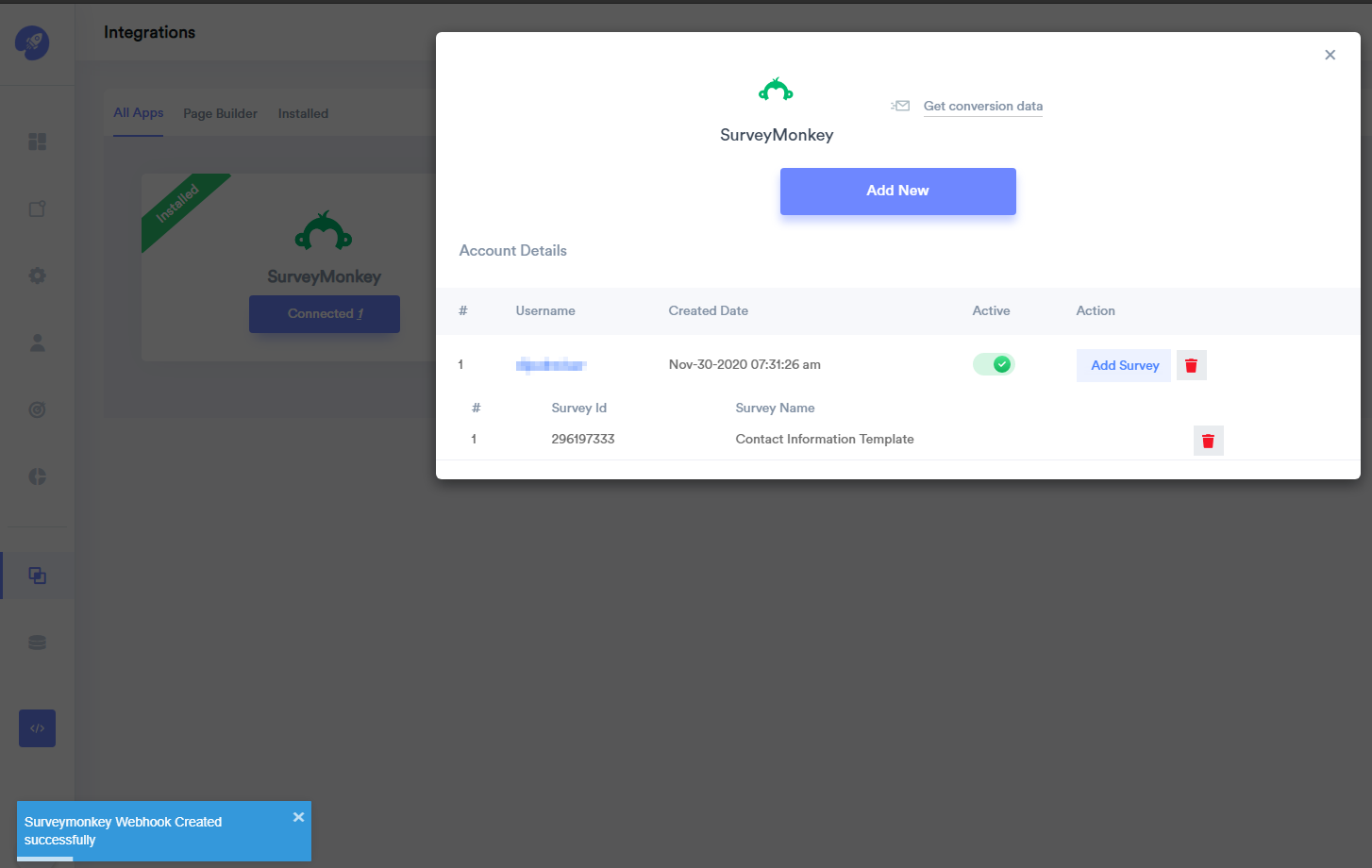The image size is (1372, 868).
Task: Open the pie chart reports icon
Action: pos(37,476)
